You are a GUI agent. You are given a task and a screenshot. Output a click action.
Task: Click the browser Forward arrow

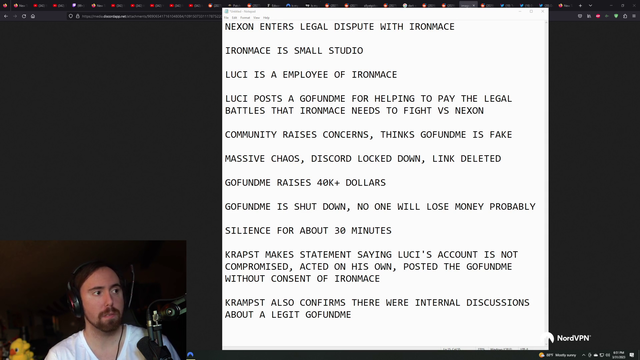tap(15, 16)
